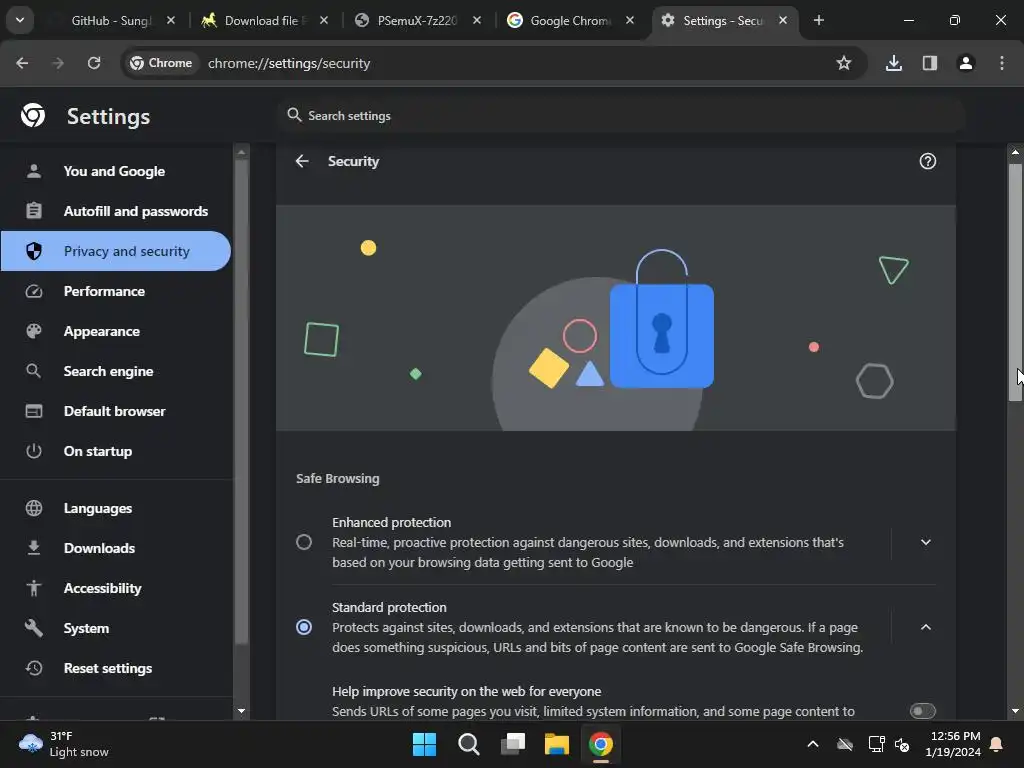Bookmark this page with the star icon
This screenshot has width=1024, height=768.
(844, 63)
